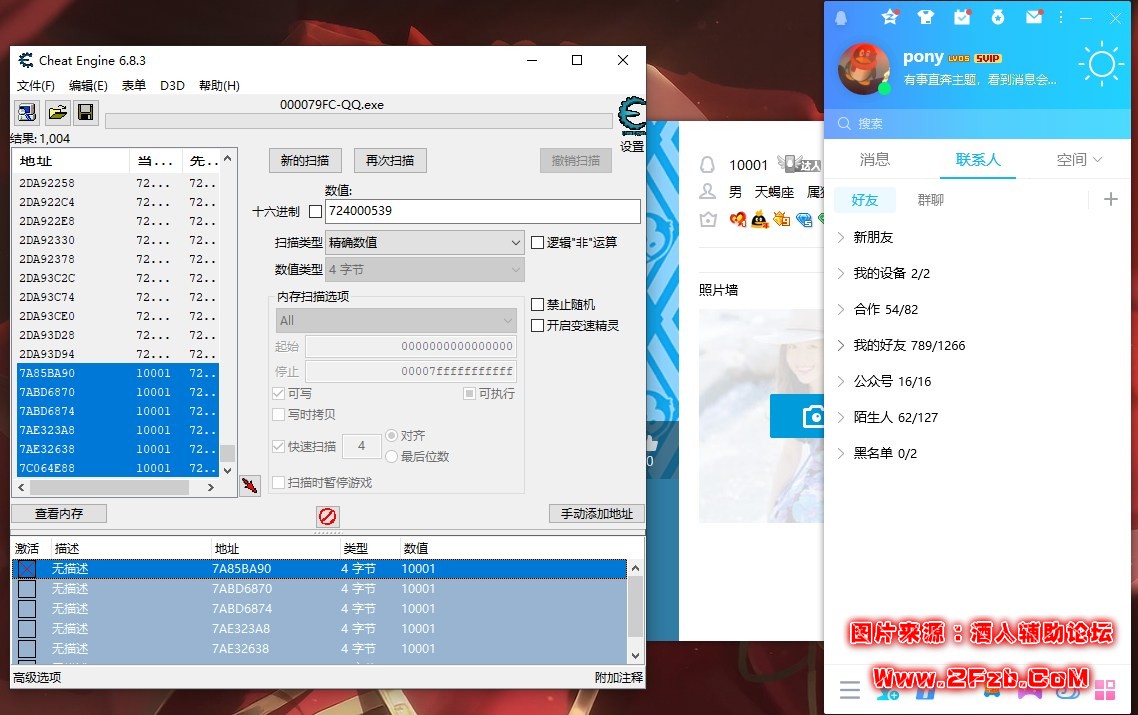Open the 数值类型 4 字节 dropdown
The image size is (1138, 715).
[x=425, y=269]
